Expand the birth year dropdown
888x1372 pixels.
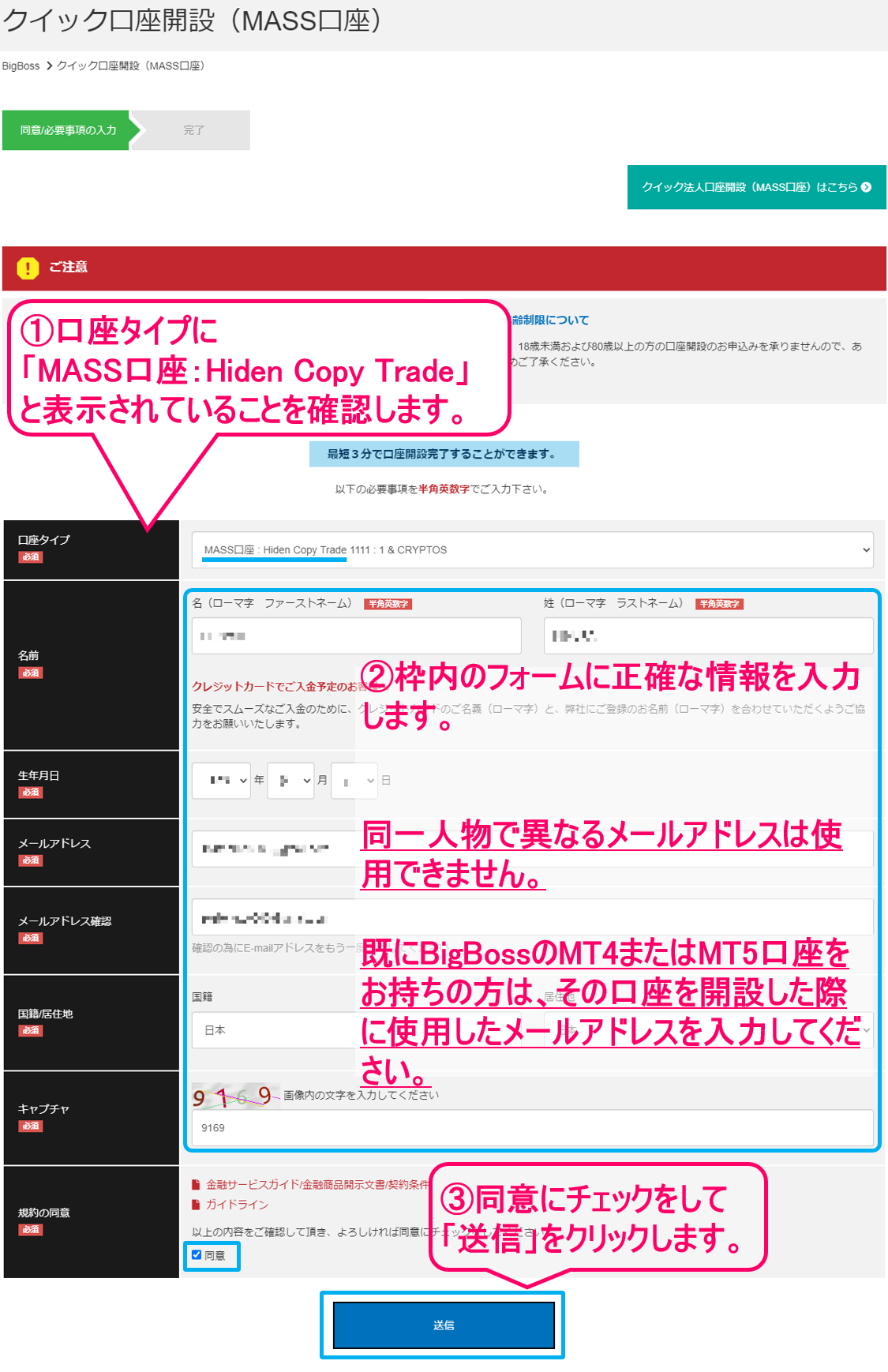(221, 781)
